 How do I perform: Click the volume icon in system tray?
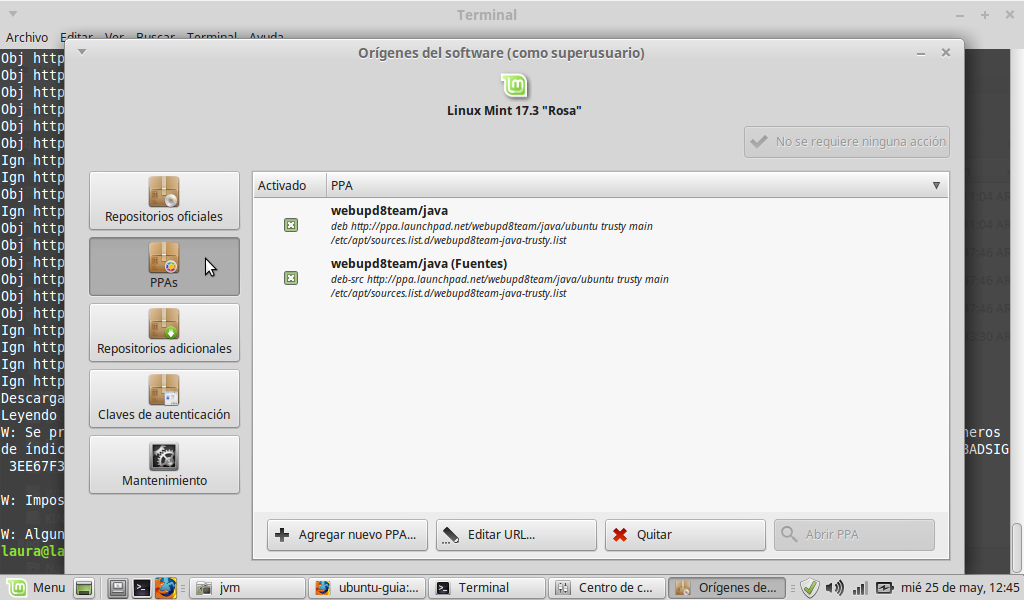coord(834,588)
